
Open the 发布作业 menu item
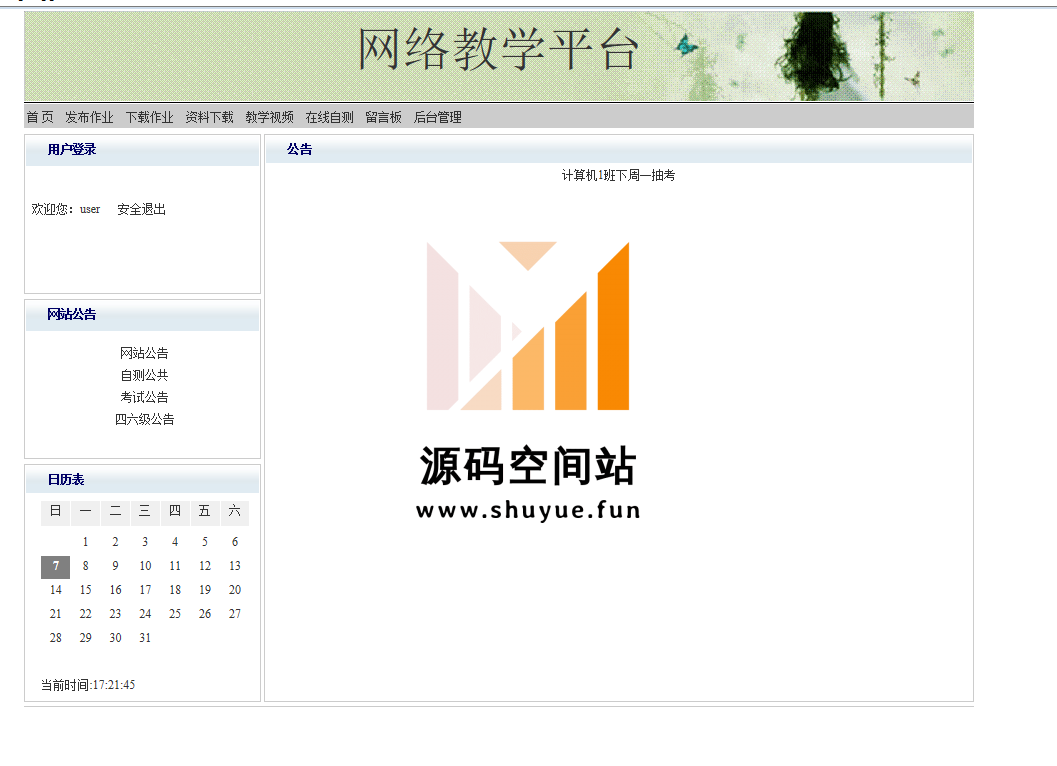pyautogui.click(x=89, y=117)
